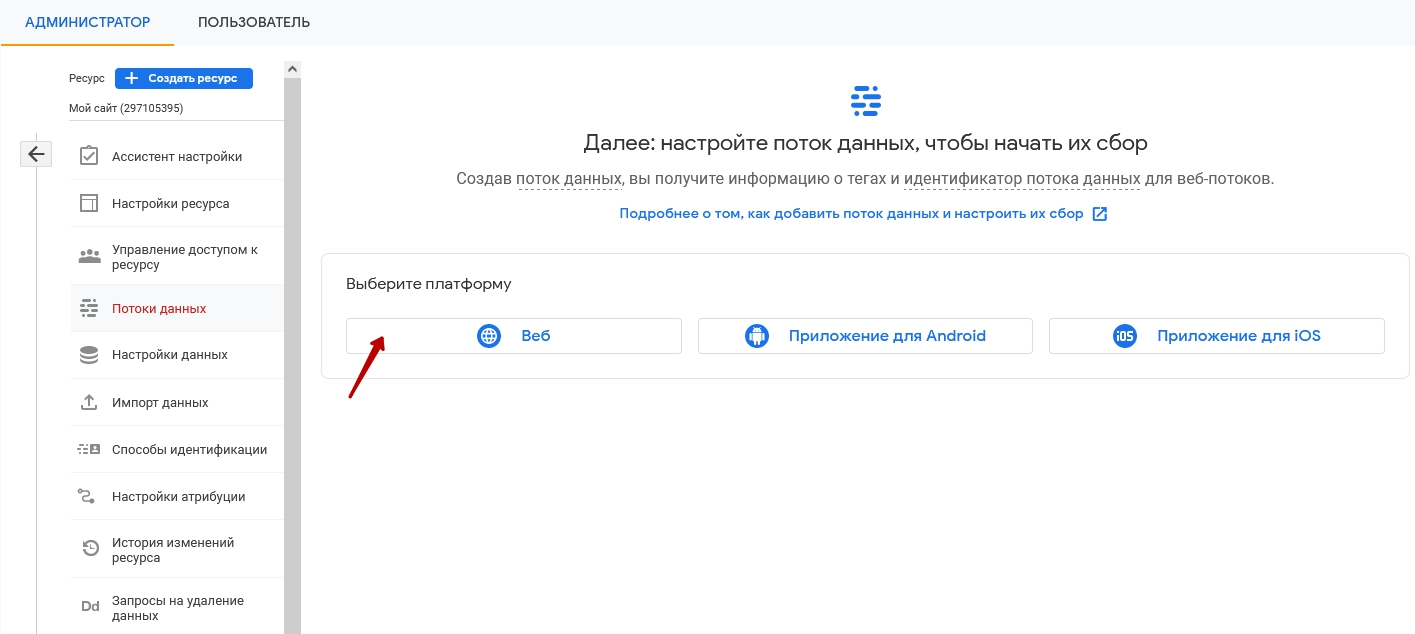Choose Приложение для Android platform
Image resolution: width=1415 pixels, height=634 pixels.
pyautogui.click(x=865, y=336)
